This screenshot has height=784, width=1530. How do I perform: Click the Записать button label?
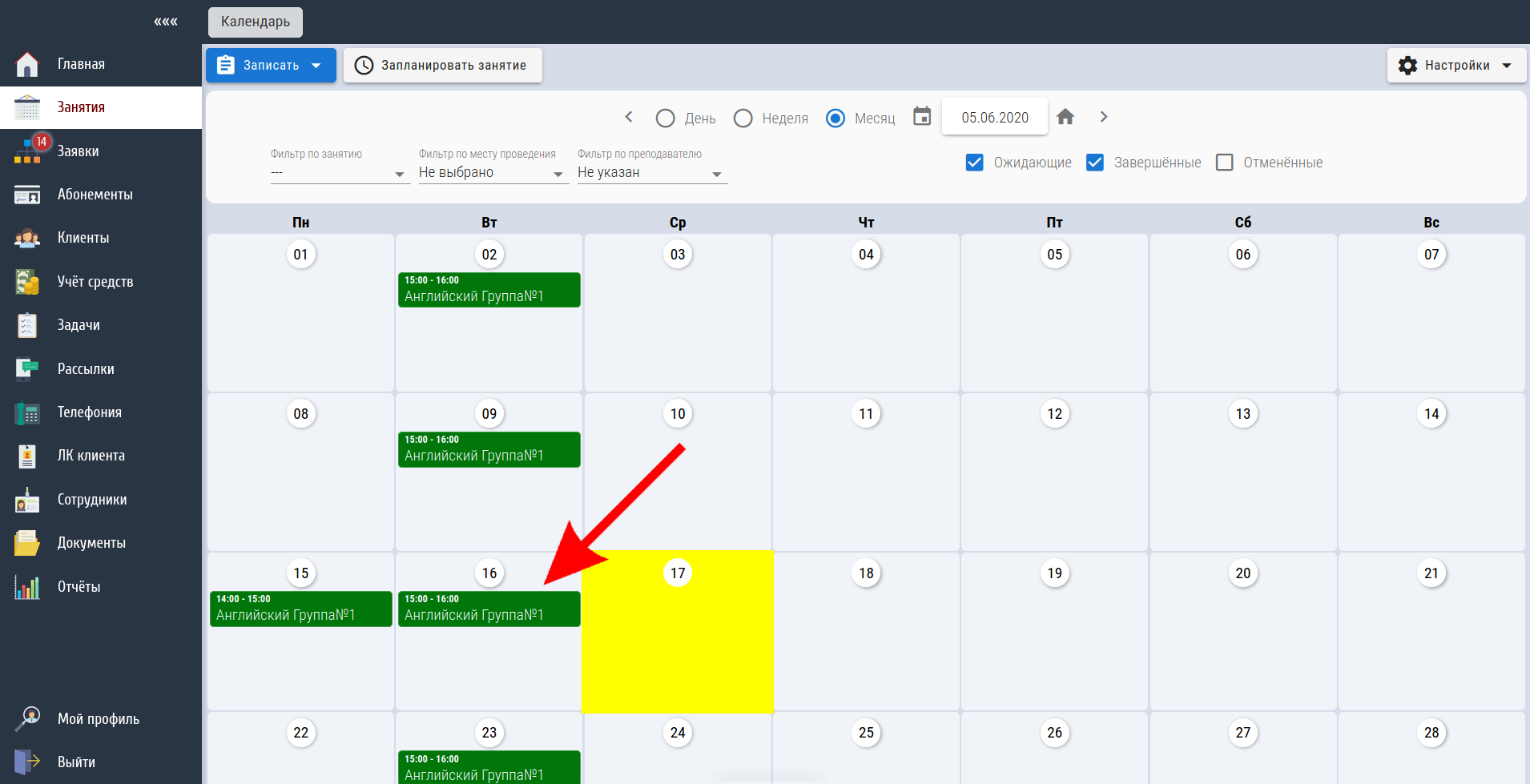(x=272, y=66)
